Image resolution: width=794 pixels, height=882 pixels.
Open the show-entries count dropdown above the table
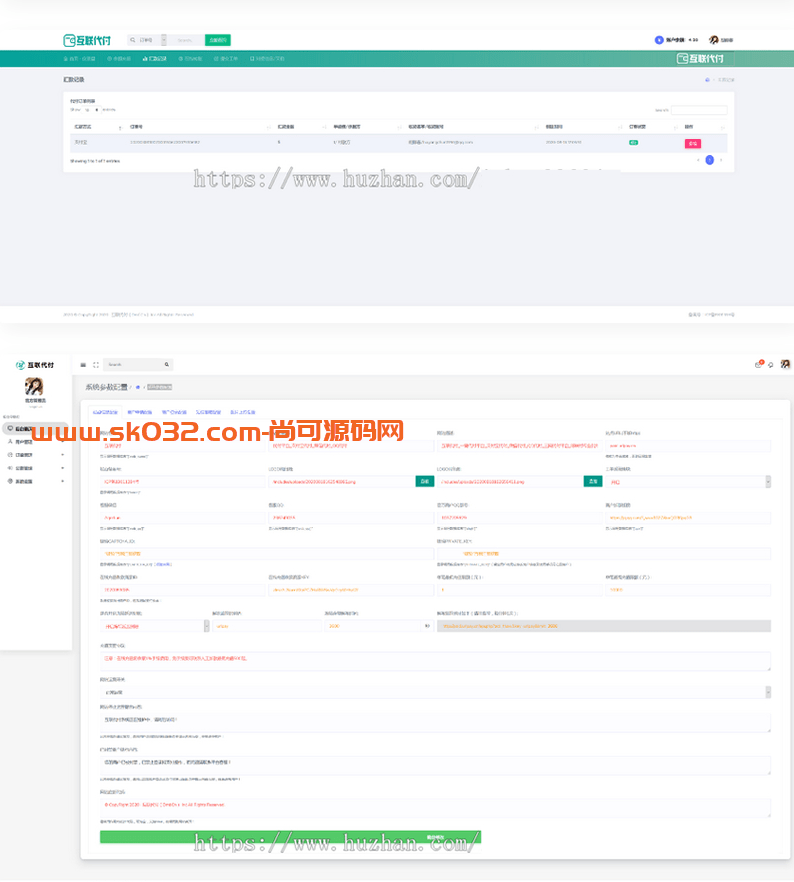(x=91, y=110)
